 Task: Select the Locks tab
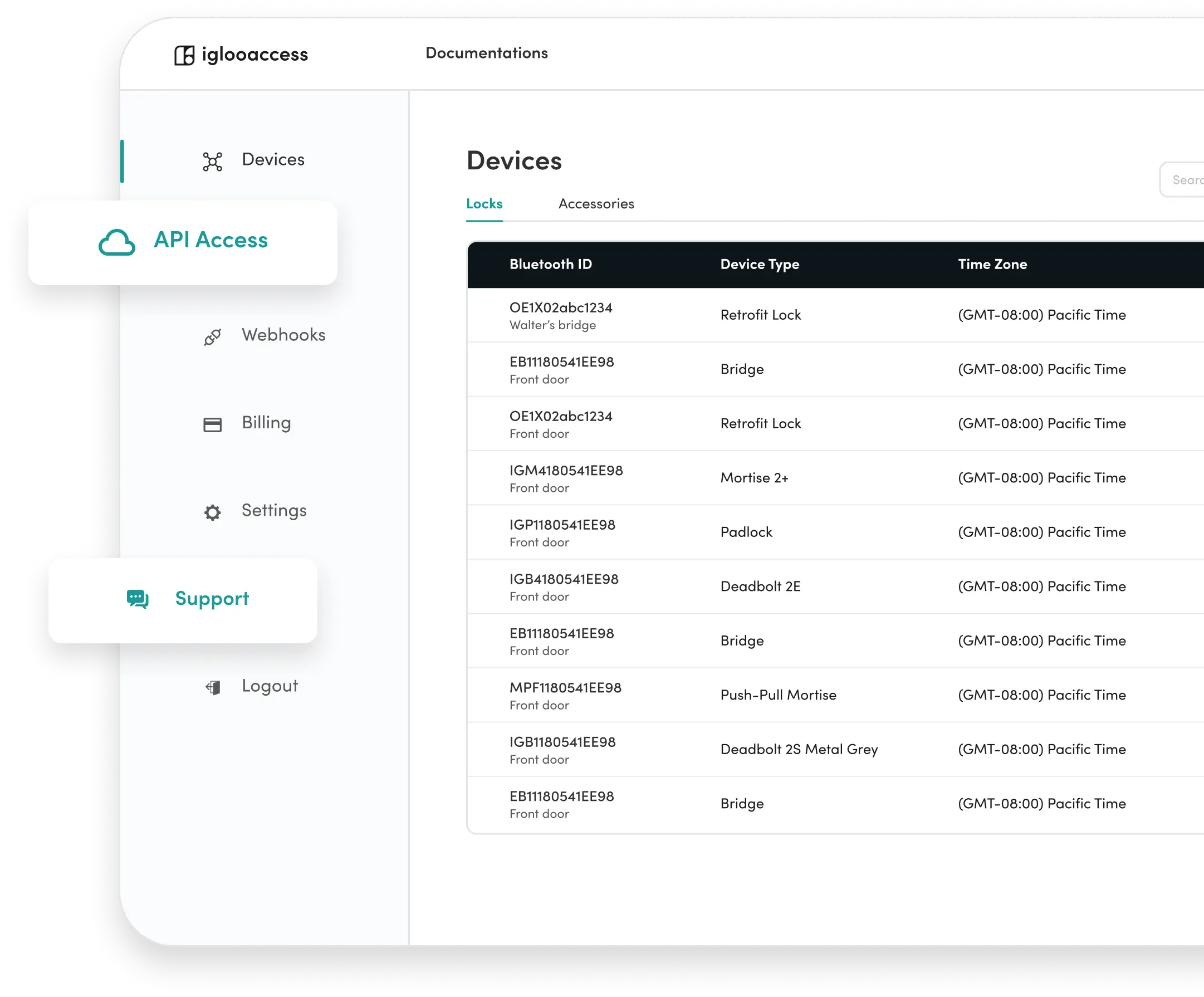tap(484, 204)
